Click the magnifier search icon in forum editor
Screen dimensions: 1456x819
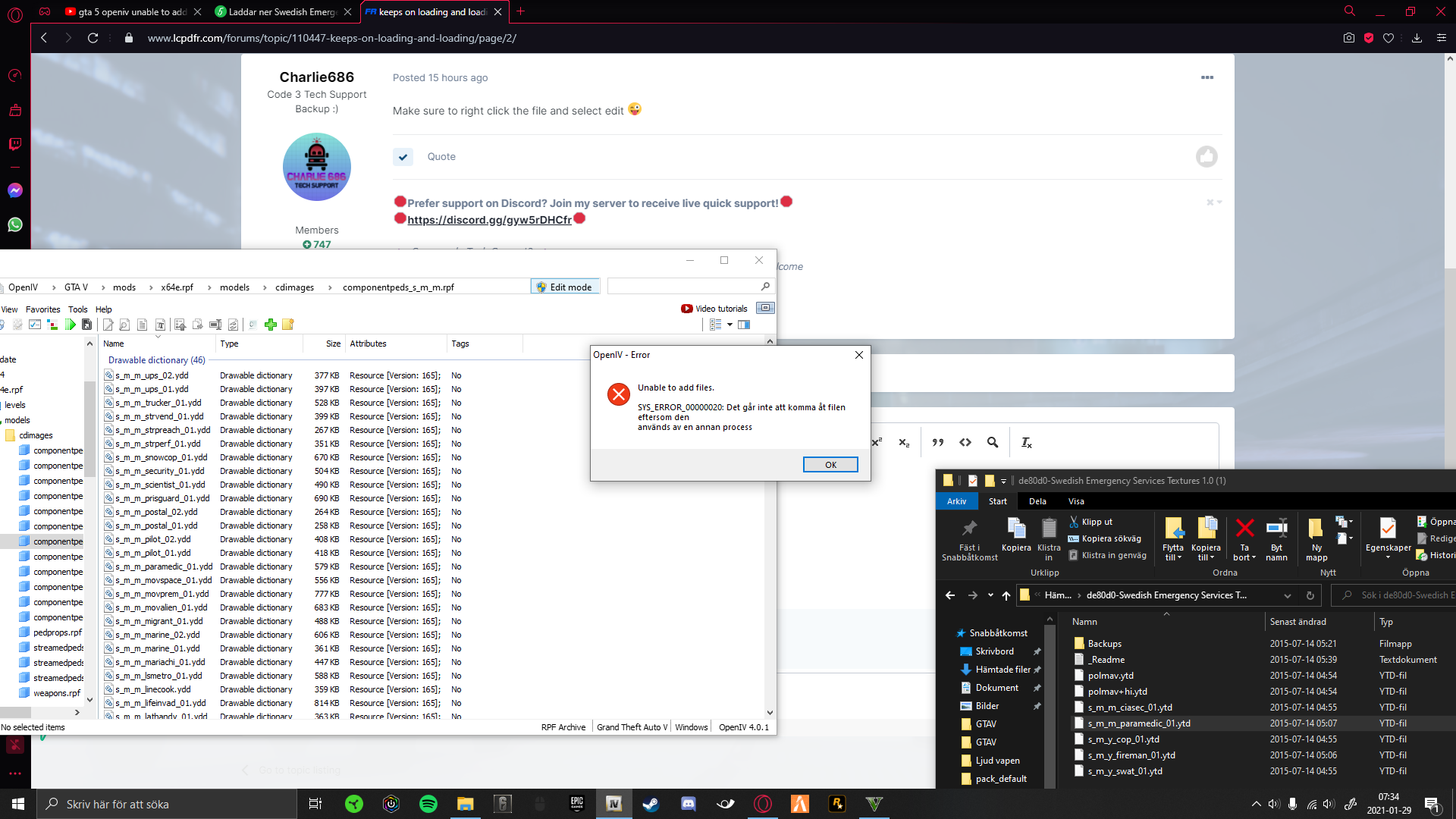pyautogui.click(x=993, y=443)
